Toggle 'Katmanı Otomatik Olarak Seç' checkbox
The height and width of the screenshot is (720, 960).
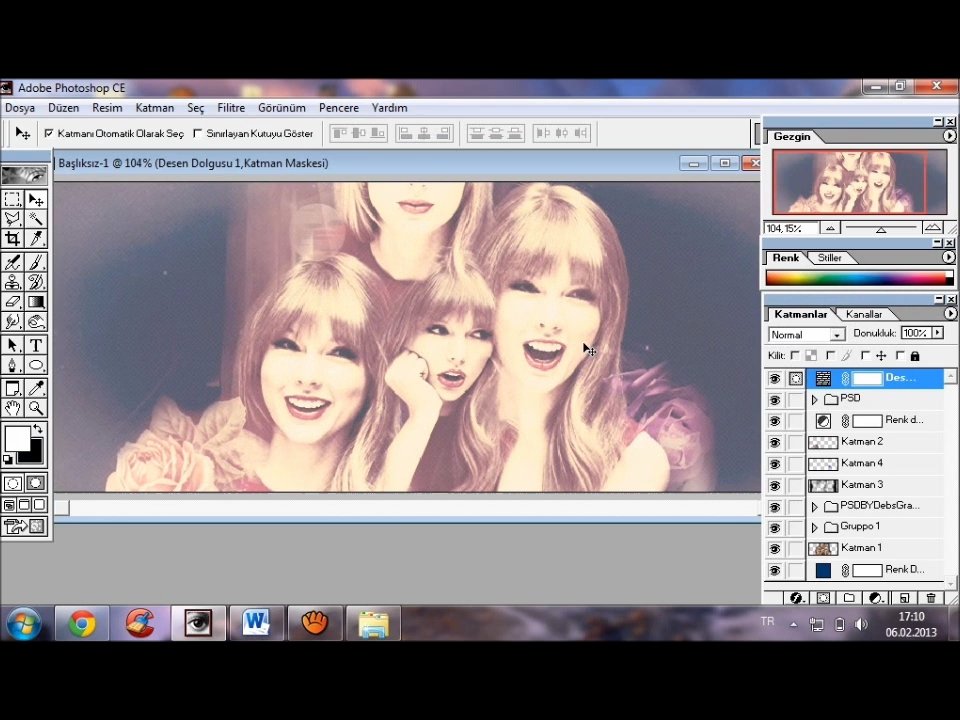click(49, 133)
